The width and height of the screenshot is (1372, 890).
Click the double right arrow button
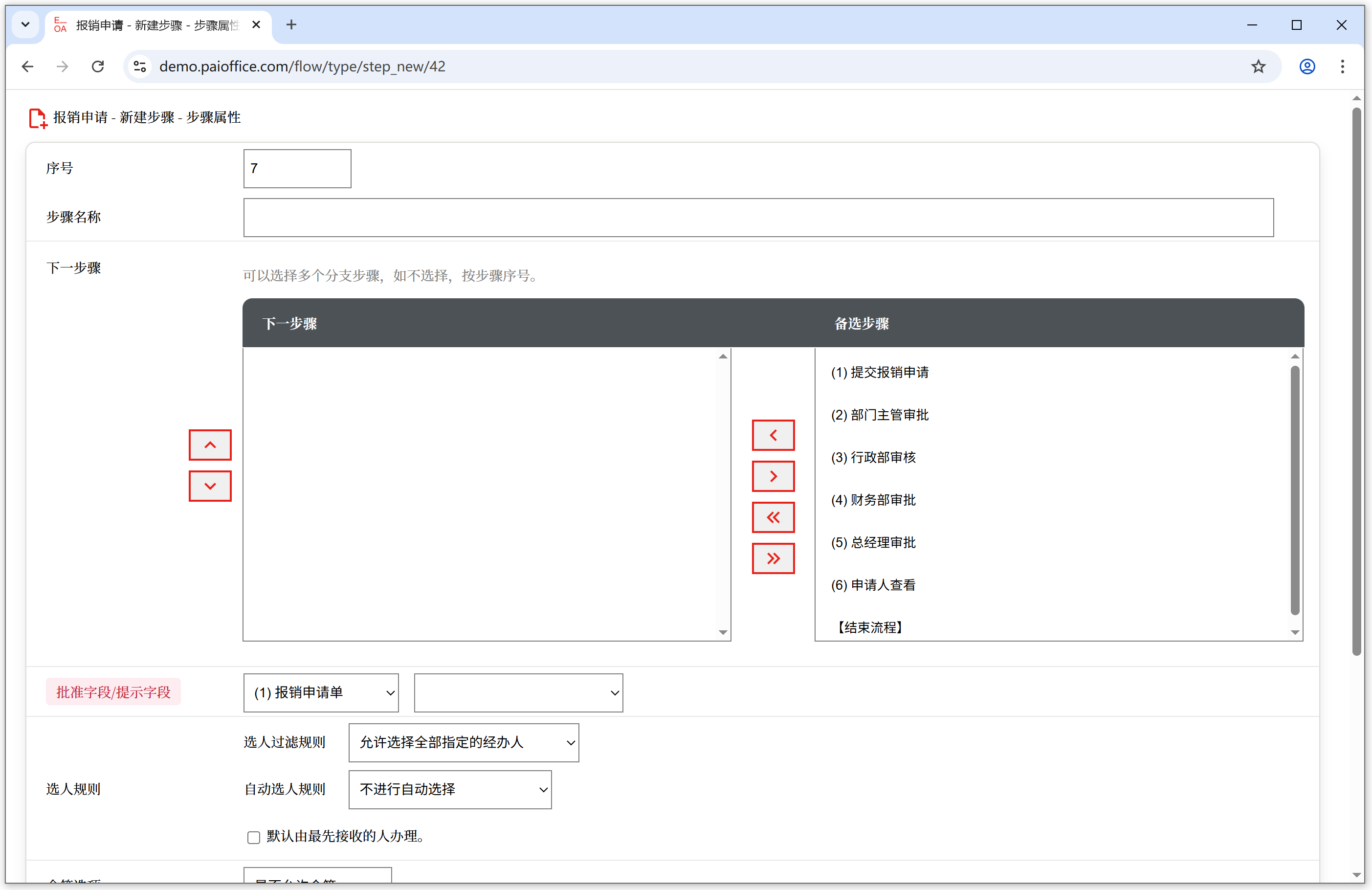click(x=773, y=558)
